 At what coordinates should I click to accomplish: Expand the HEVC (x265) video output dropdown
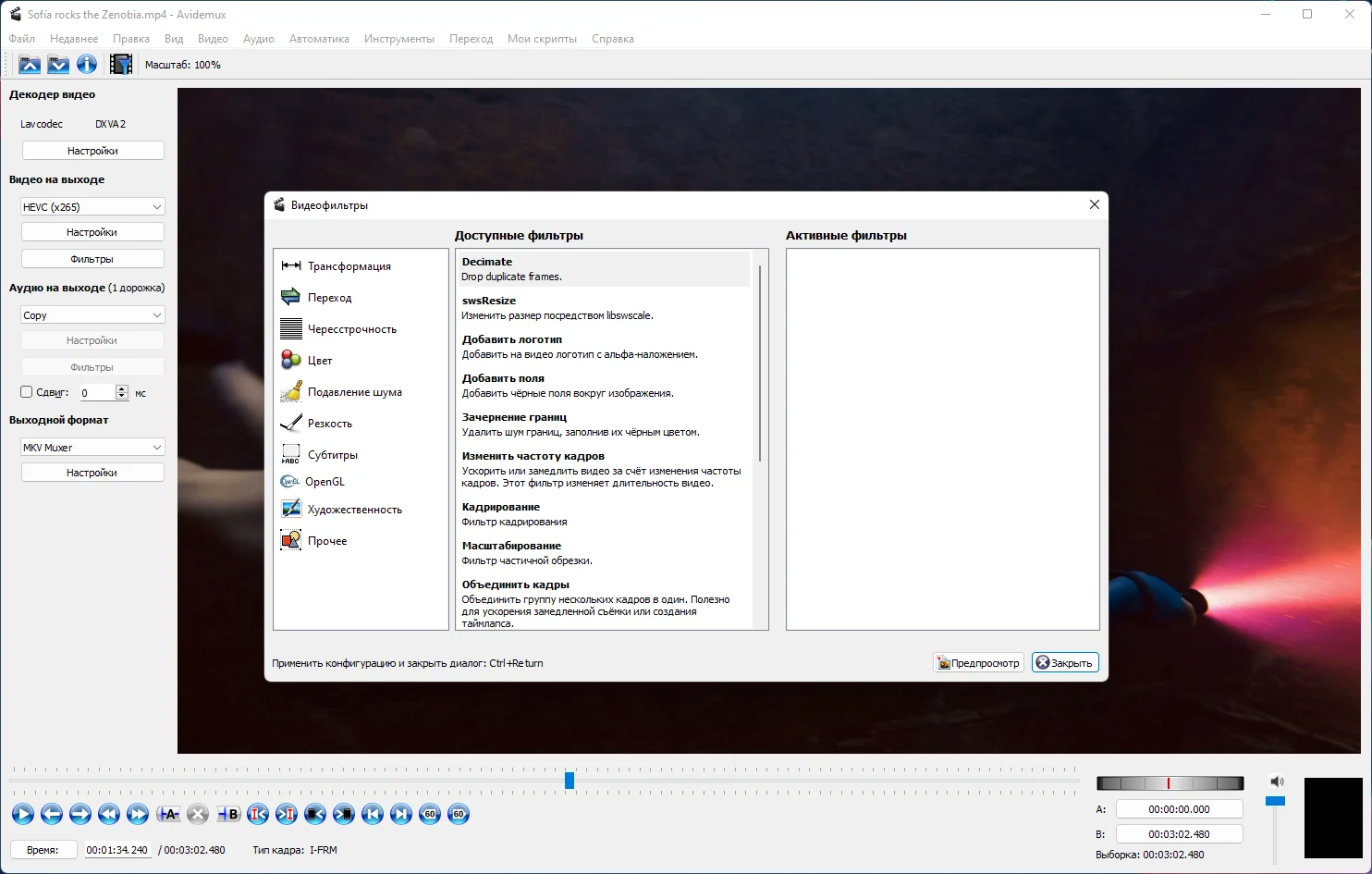point(92,206)
